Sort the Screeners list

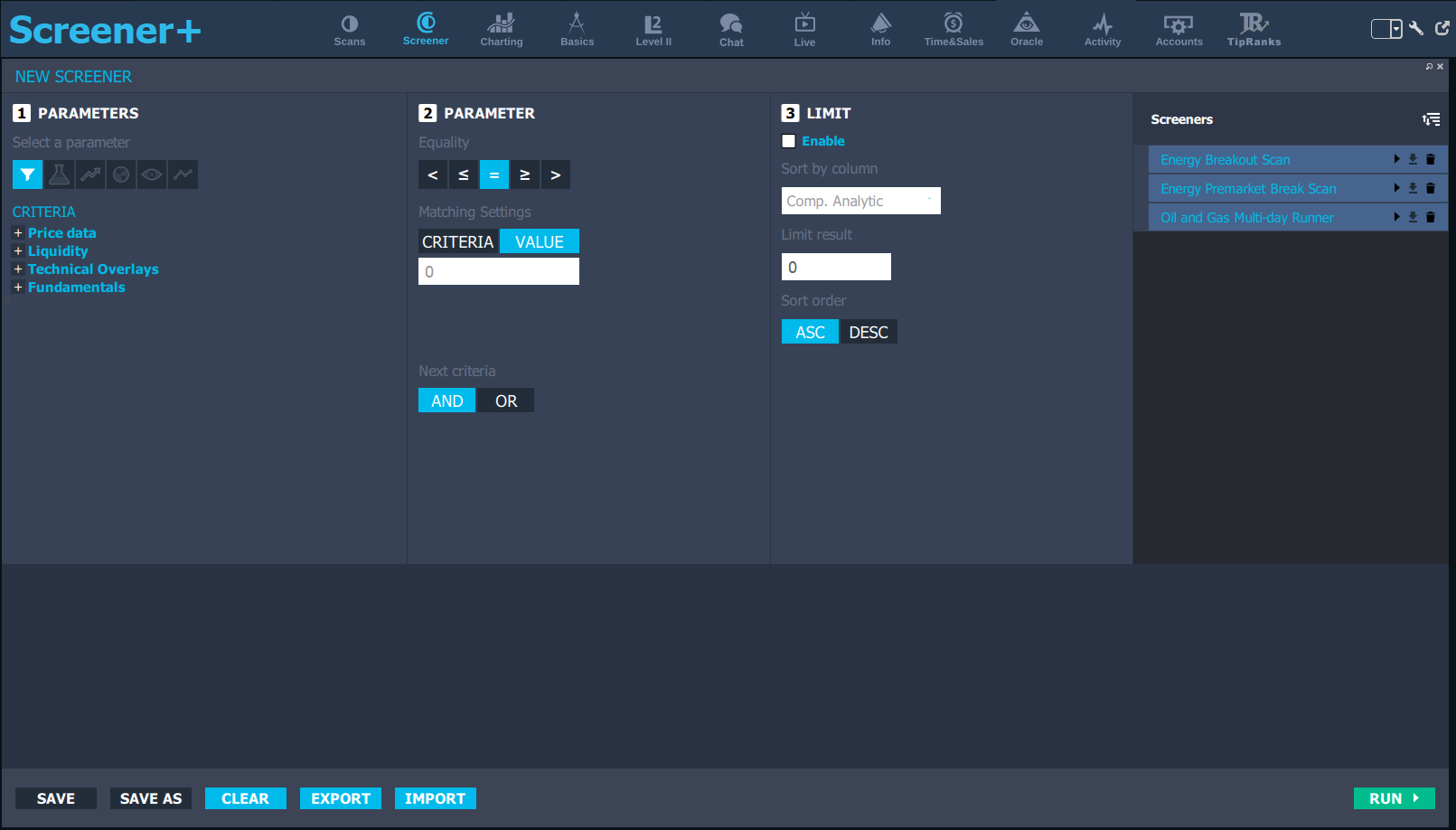point(1431,119)
